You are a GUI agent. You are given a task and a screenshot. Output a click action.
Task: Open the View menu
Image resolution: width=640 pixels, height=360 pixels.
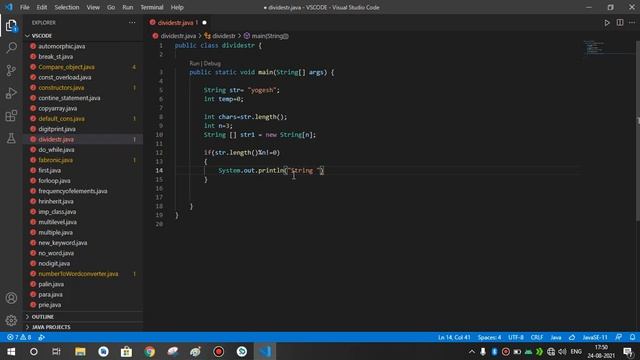point(93,7)
